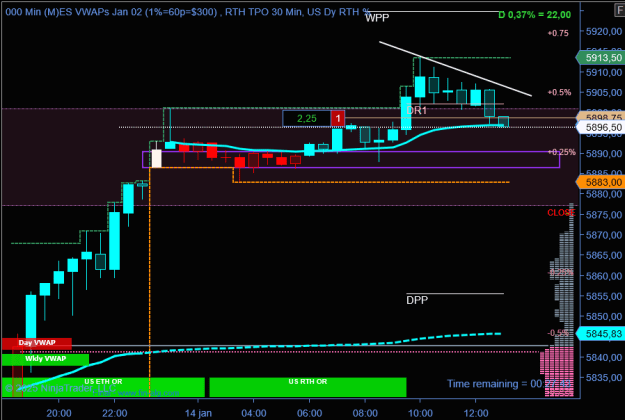The image size is (625, 420).
Task: Click the 5840,00 price axis label
Action: (x=604, y=357)
